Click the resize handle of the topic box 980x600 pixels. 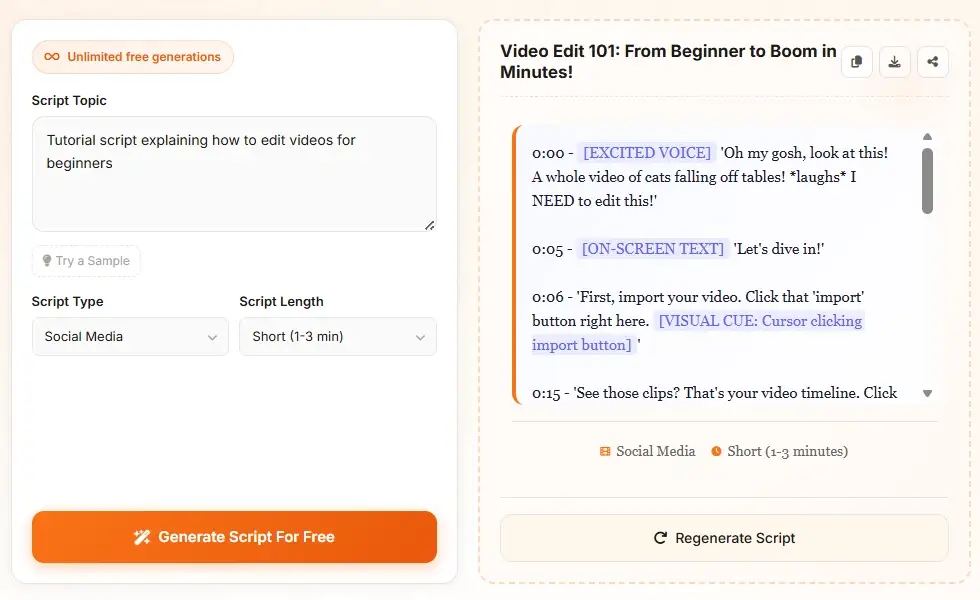[429, 226]
